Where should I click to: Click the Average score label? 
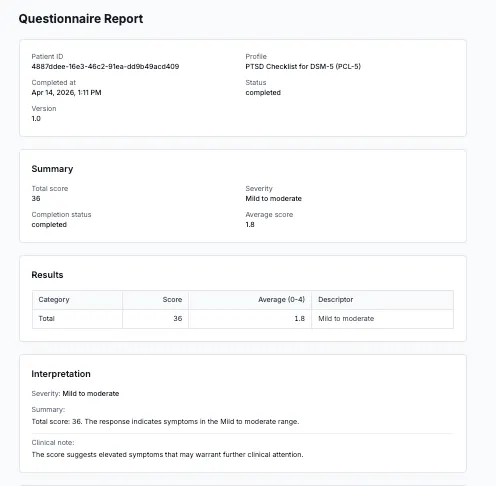(x=269, y=214)
